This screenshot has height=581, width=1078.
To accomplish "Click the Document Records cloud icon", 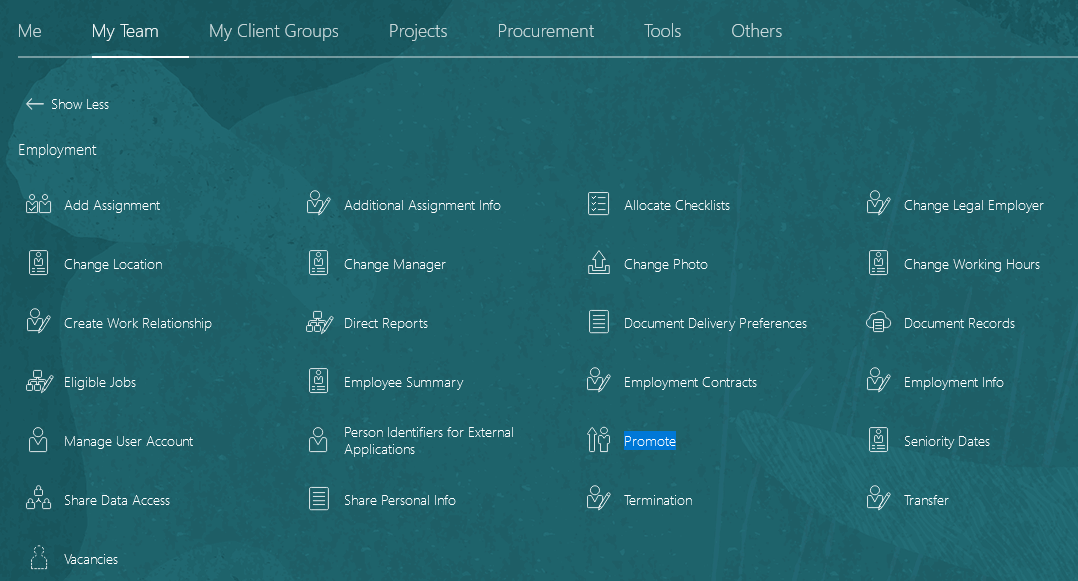I will tap(879, 322).
